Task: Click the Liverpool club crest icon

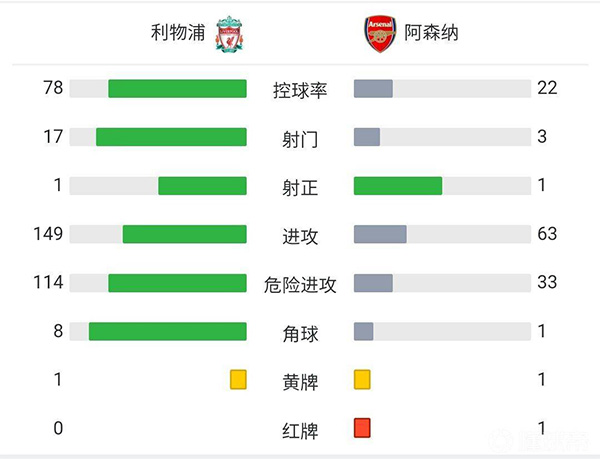Action: (x=230, y=33)
